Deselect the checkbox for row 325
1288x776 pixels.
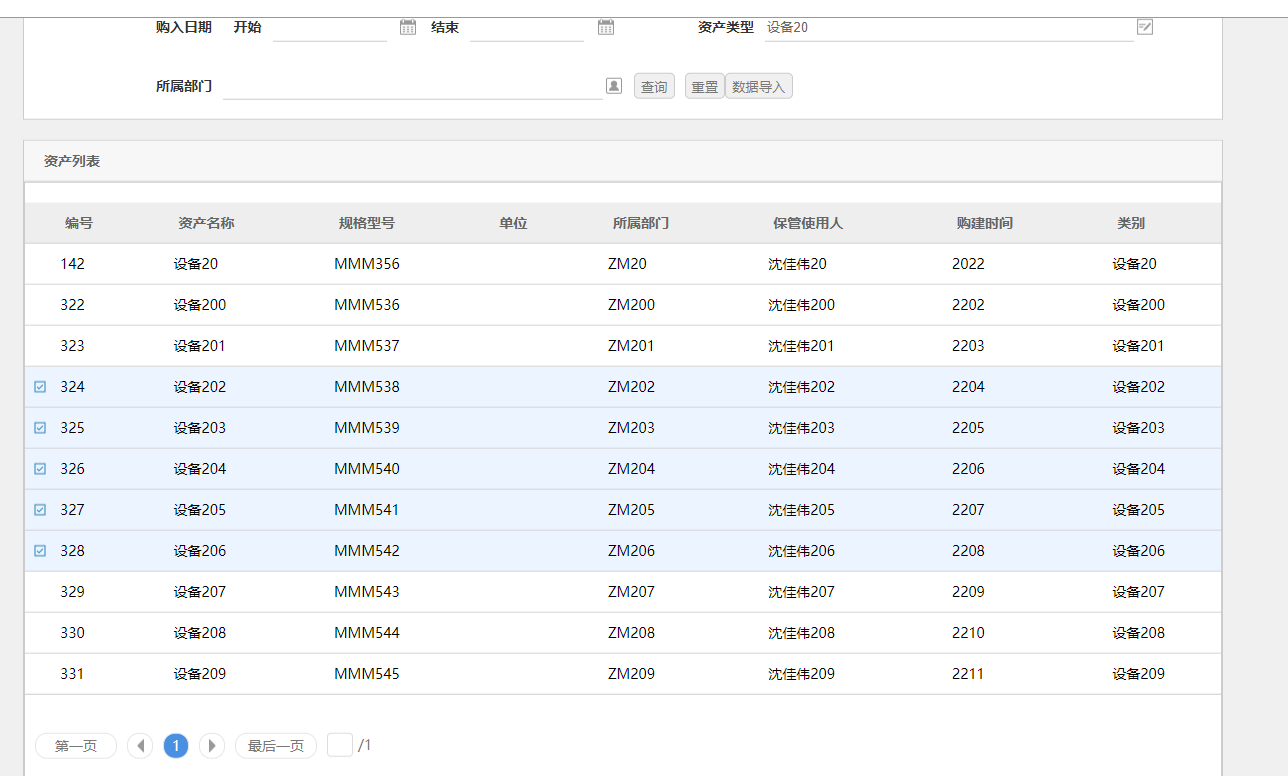[x=40, y=428]
